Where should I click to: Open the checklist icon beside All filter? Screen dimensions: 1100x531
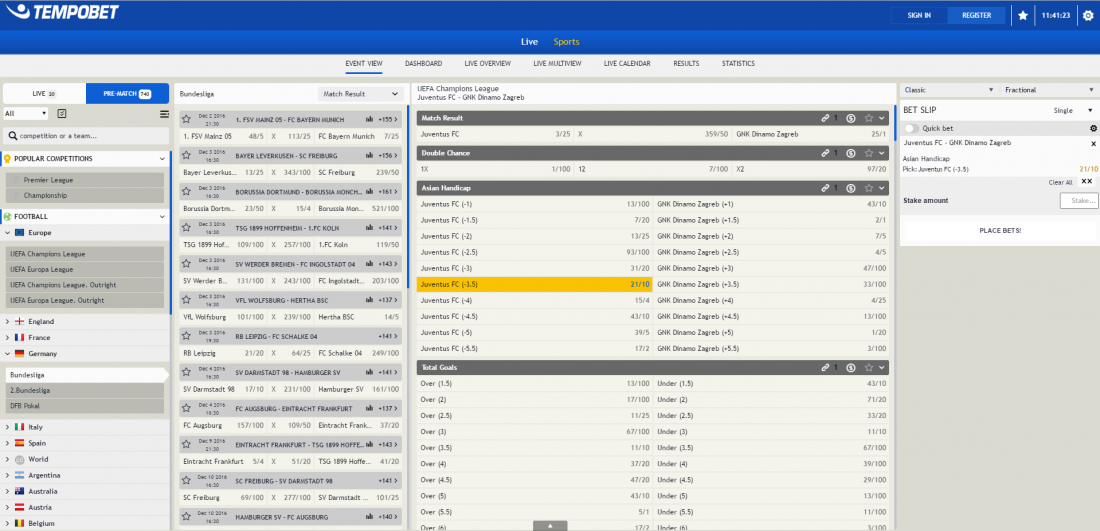[62, 114]
